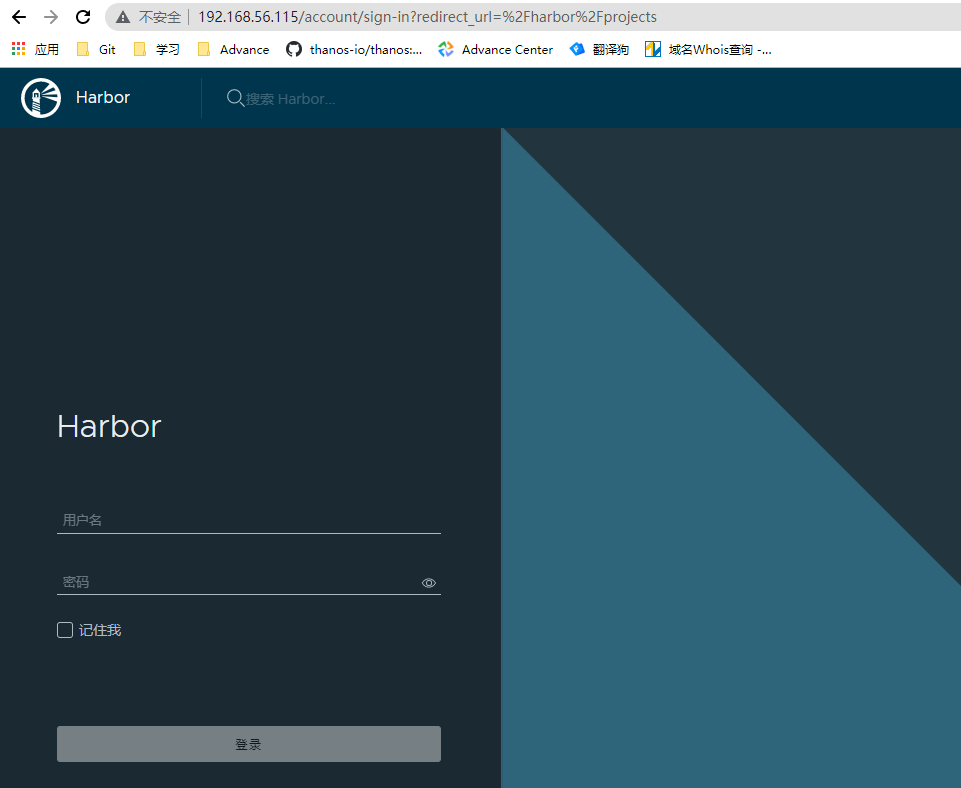This screenshot has width=961, height=788.
Task: Click the browser forward arrow
Action: click(51, 17)
